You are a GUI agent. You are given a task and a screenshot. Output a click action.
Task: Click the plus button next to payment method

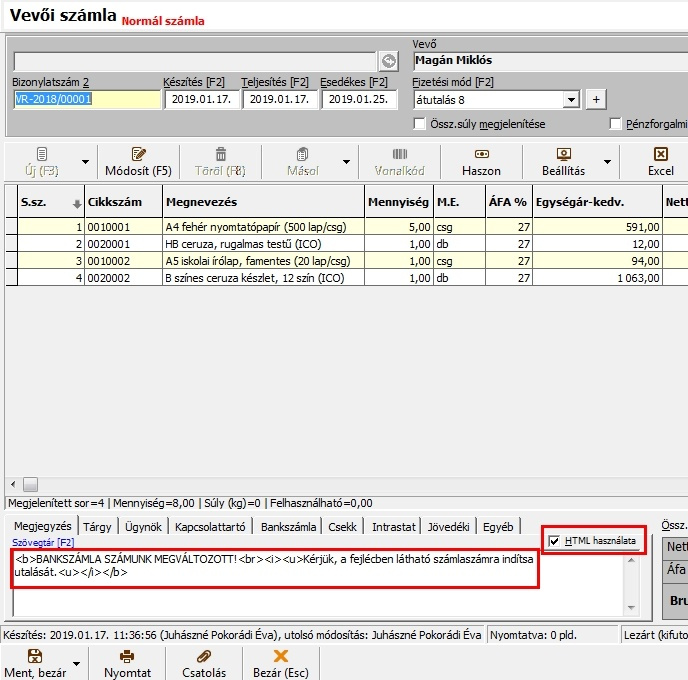tap(595, 100)
